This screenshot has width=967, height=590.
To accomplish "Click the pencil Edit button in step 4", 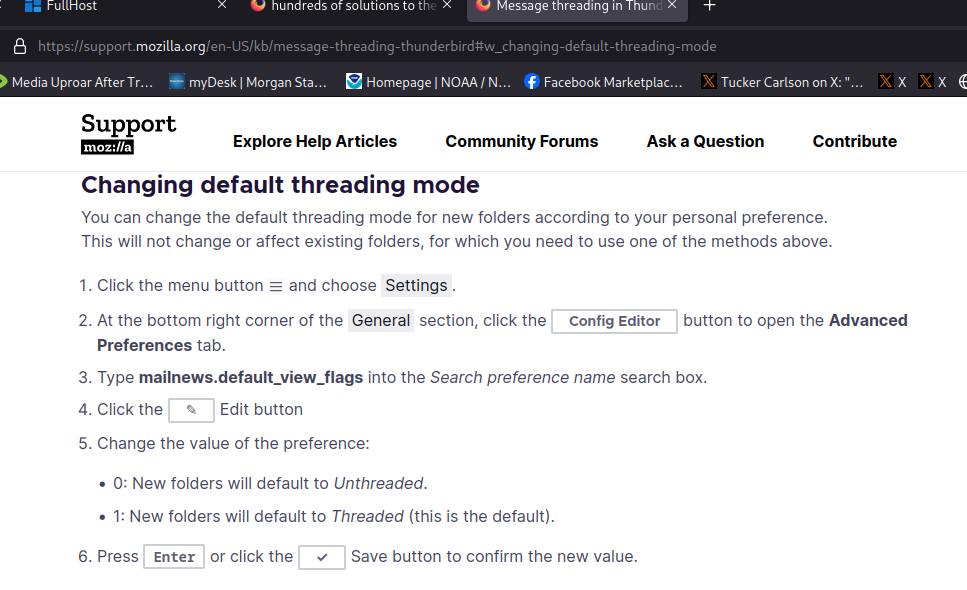I will click(191, 410).
